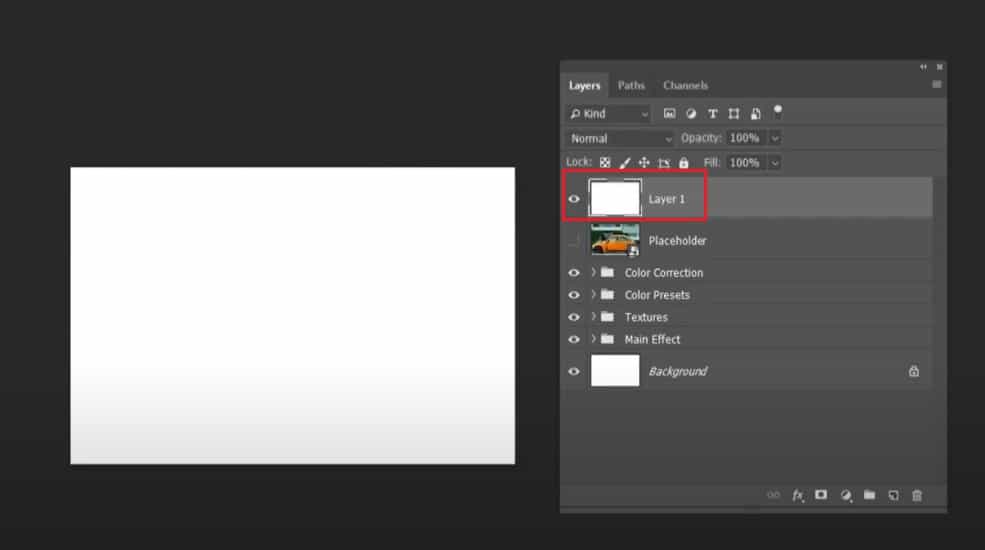Click the link layers icon
Screen dimensions: 985x550
(x=773, y=495)
